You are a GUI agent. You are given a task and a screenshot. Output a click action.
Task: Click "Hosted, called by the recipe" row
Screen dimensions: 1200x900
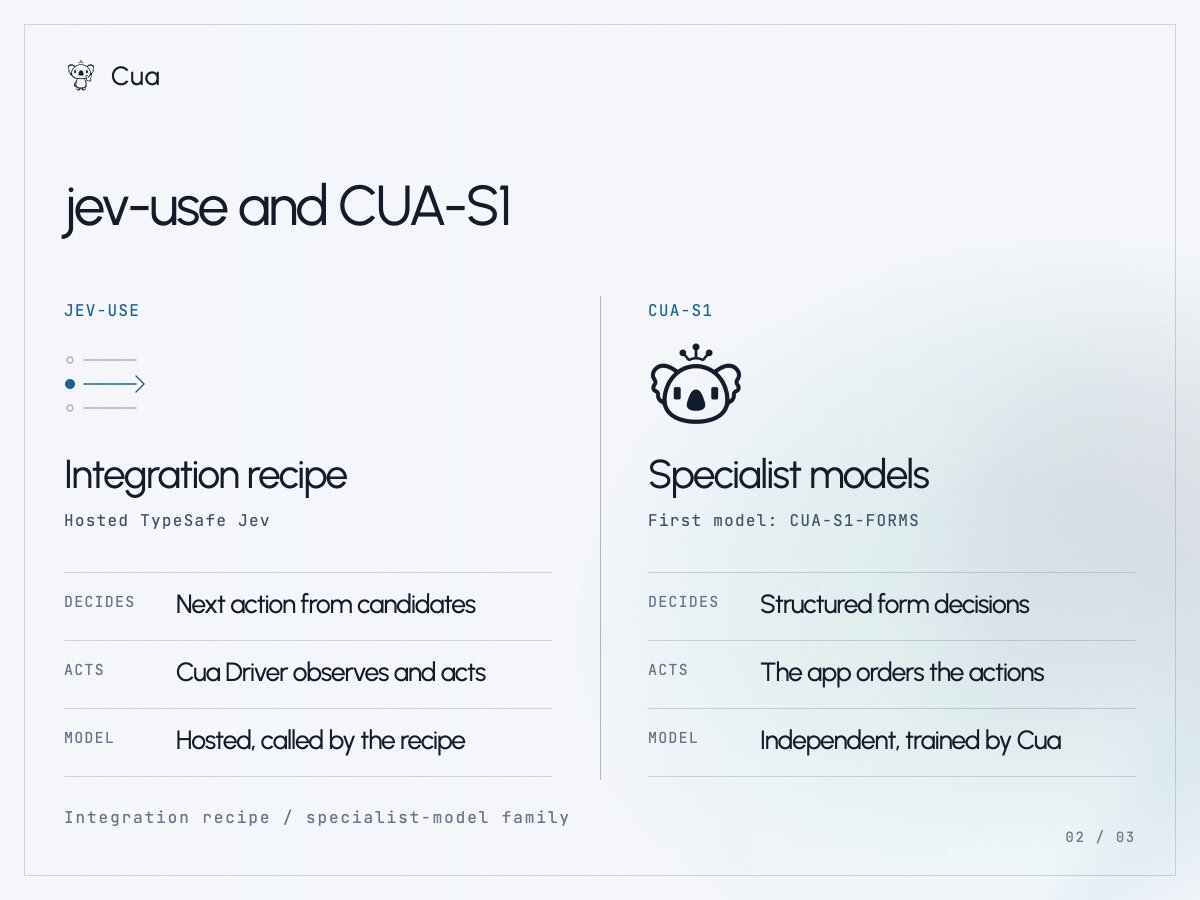[308, 742]
